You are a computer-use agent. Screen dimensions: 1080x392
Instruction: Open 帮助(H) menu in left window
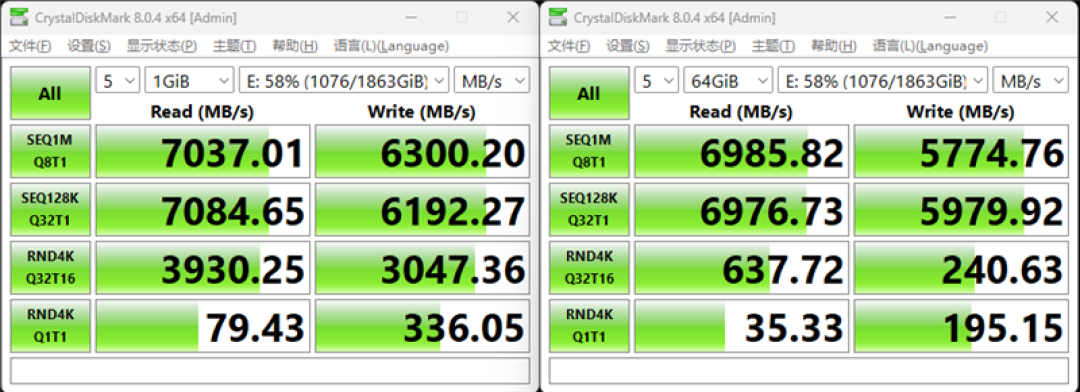(x=295, y=46)
